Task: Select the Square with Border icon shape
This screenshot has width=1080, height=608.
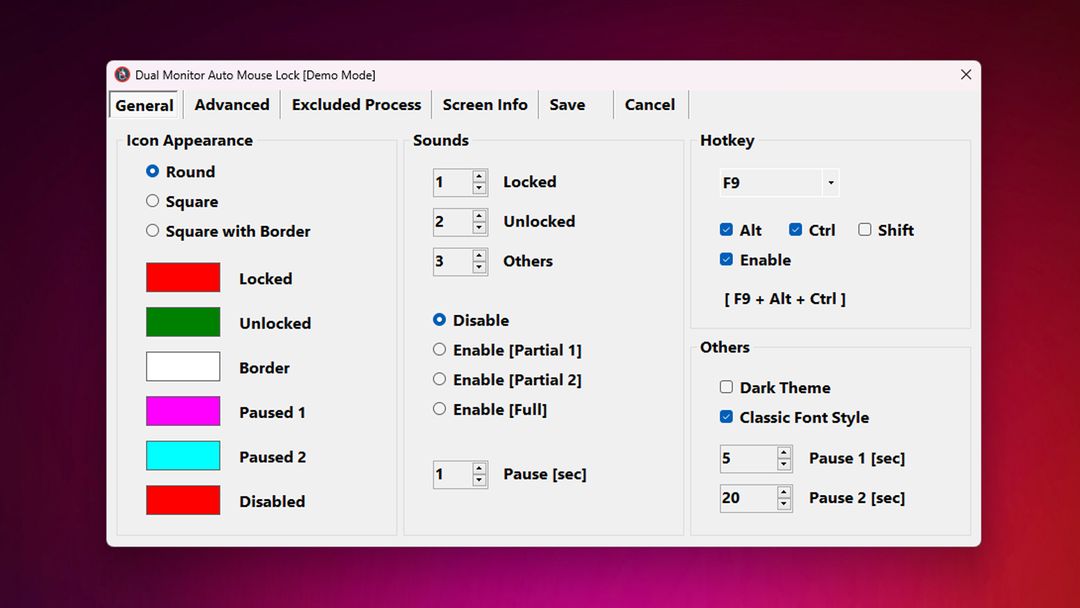Action: click(x=153, y=231)
